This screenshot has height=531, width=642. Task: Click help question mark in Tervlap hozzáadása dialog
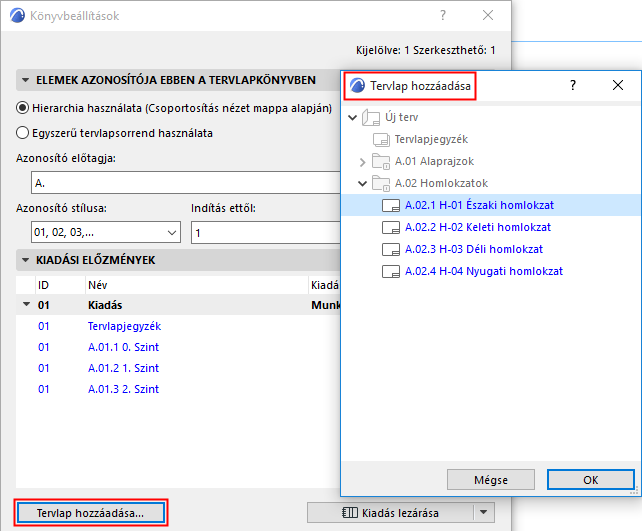[573, 86]
